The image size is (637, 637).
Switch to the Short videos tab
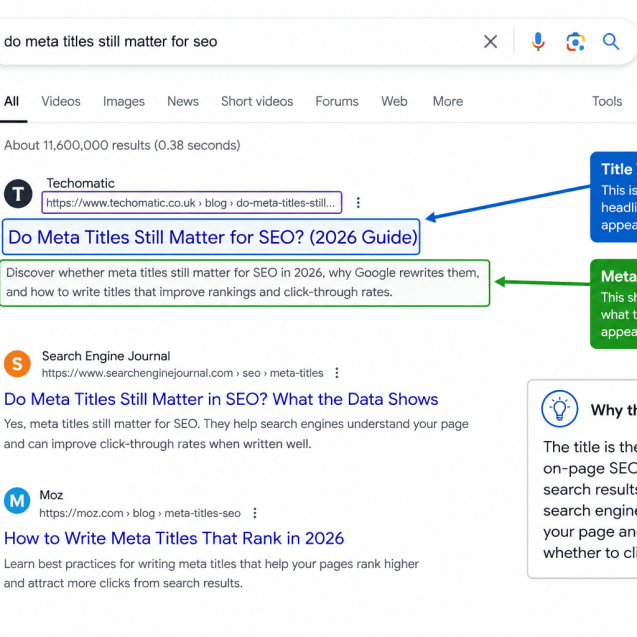(257, 101)
